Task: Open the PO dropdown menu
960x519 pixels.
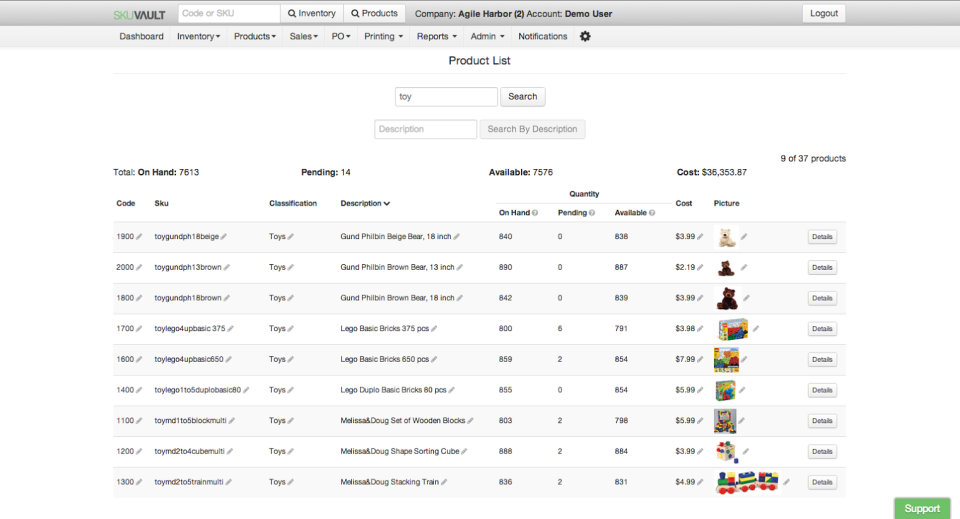Action: pos(341,36)
